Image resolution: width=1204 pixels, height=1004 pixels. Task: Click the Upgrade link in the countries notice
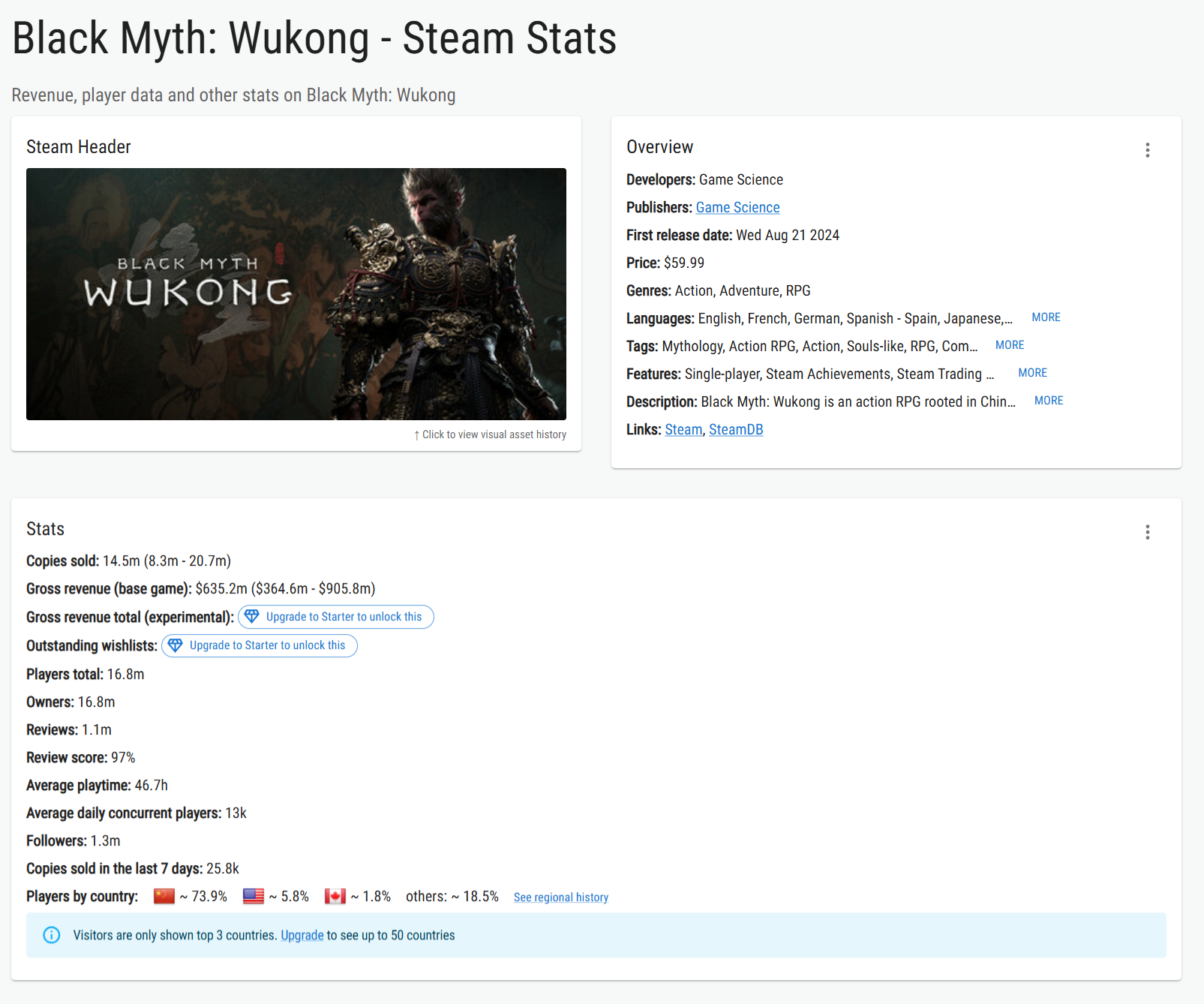(x=302, y=936)
